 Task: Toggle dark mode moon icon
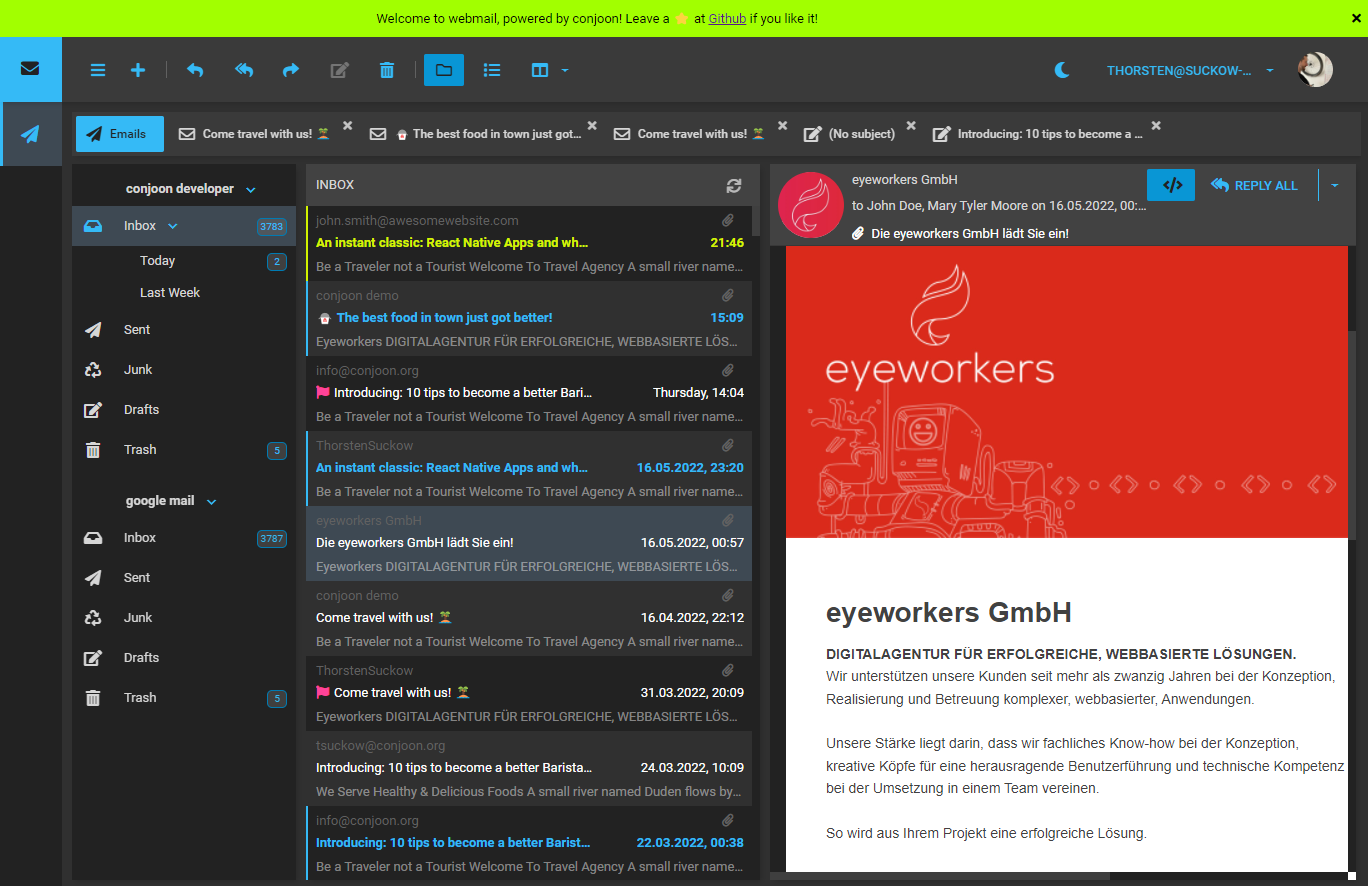pyautogui.click(x=1062, y=70)
